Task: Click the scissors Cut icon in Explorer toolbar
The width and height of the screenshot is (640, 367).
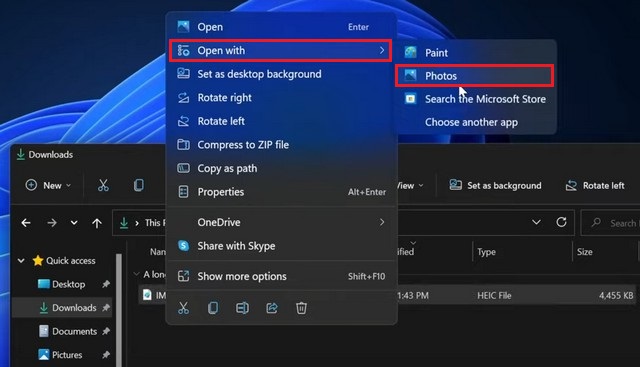Action: click(x=103, y=185)
